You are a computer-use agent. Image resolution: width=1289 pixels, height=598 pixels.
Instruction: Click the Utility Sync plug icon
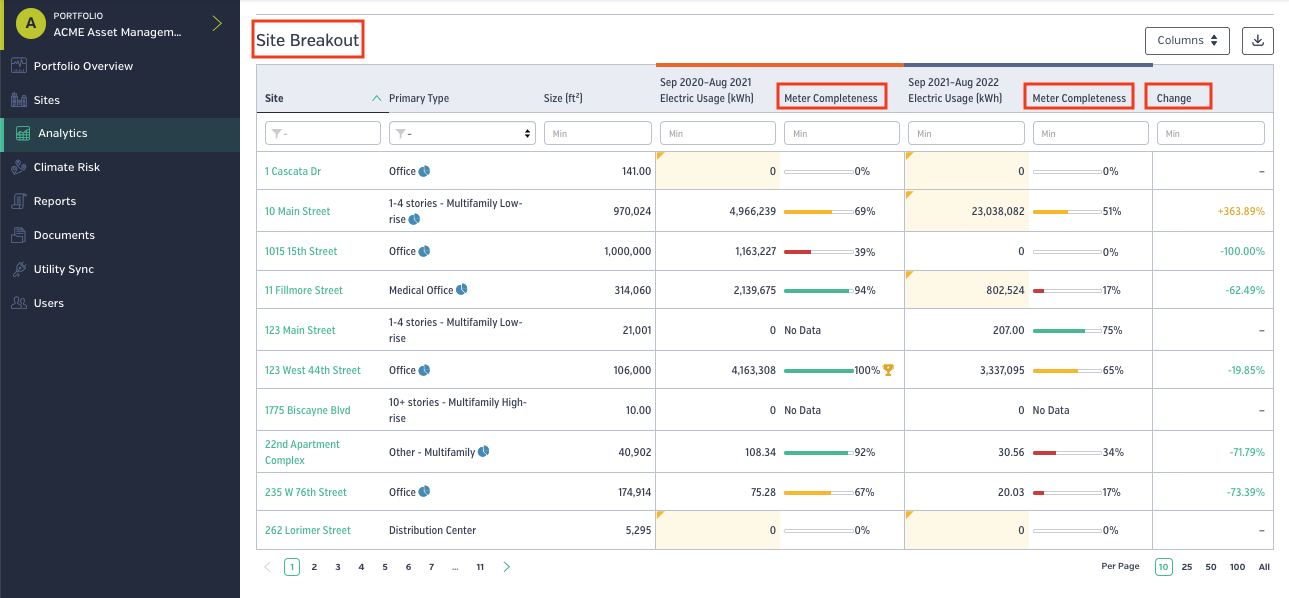(18, 269)
